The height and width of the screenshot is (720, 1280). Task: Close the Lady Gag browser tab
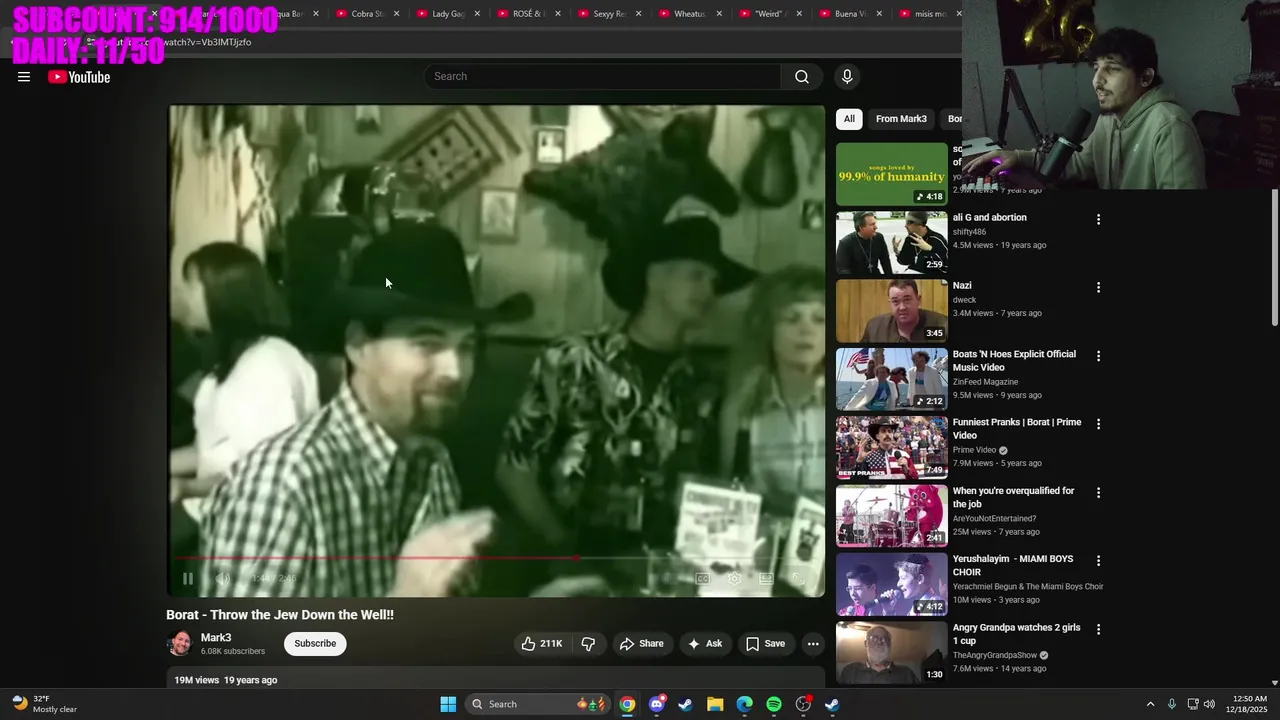pyautogui.click(x=477, y=14)
